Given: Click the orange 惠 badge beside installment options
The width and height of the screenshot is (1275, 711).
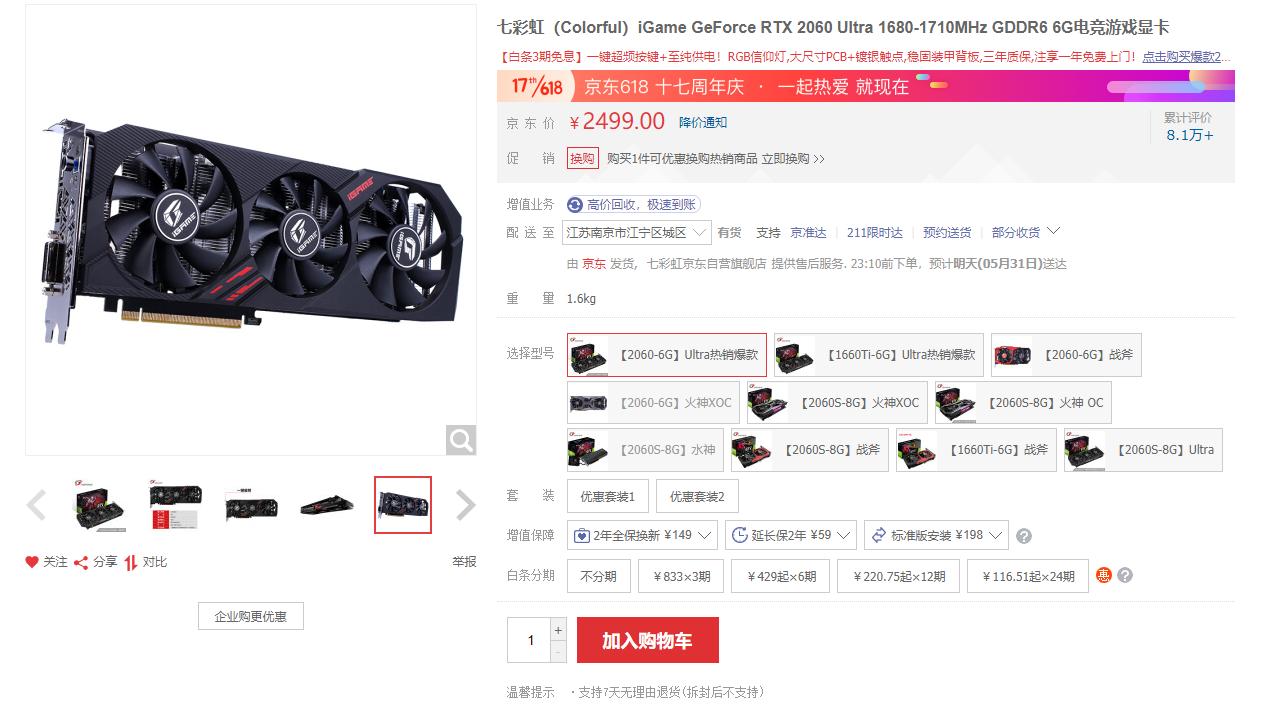Looking at the screenshot, I should pos(1104,575).
